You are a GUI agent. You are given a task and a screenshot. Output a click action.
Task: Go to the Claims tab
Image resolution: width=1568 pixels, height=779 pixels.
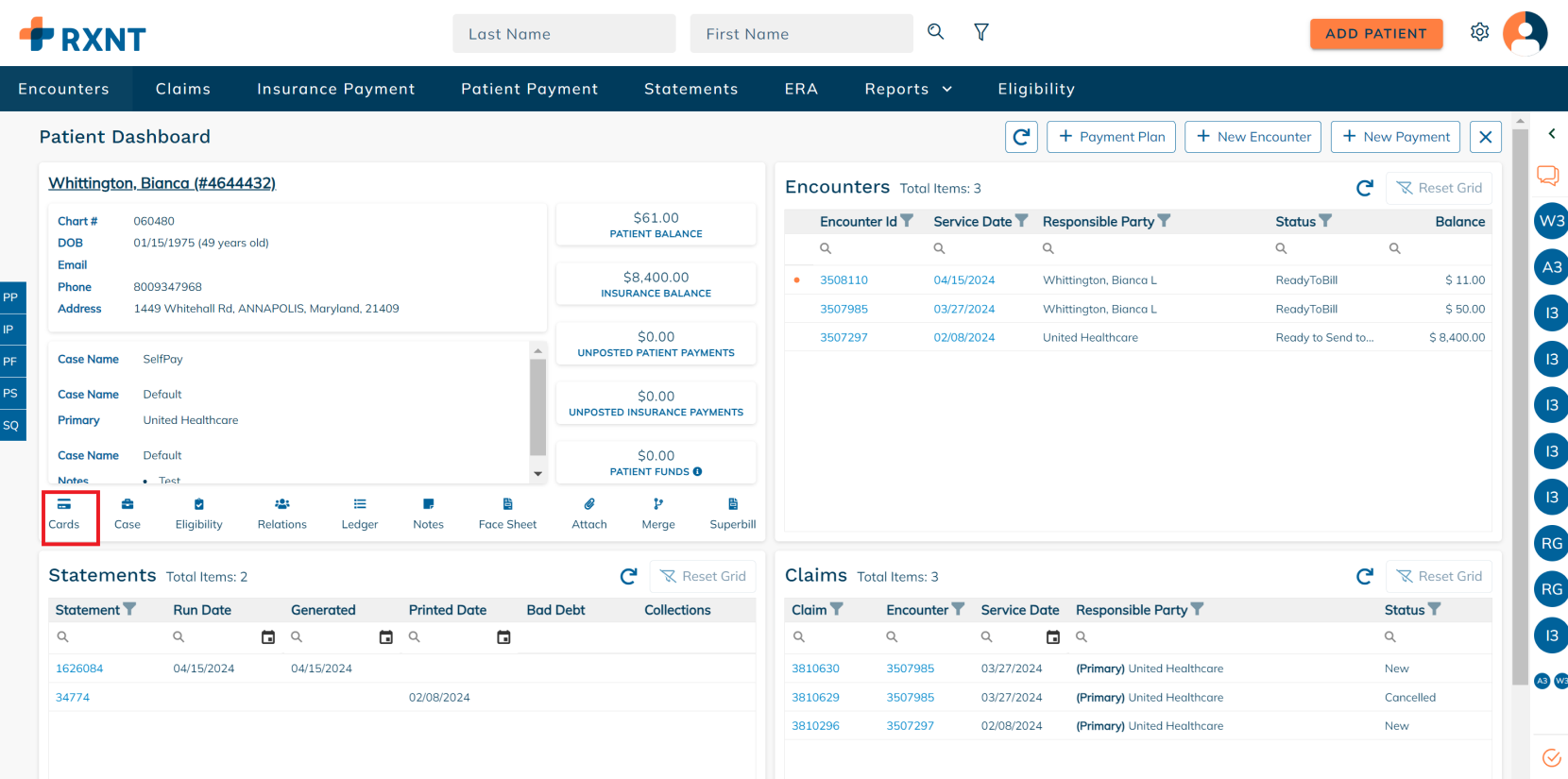tap(183, 89)
